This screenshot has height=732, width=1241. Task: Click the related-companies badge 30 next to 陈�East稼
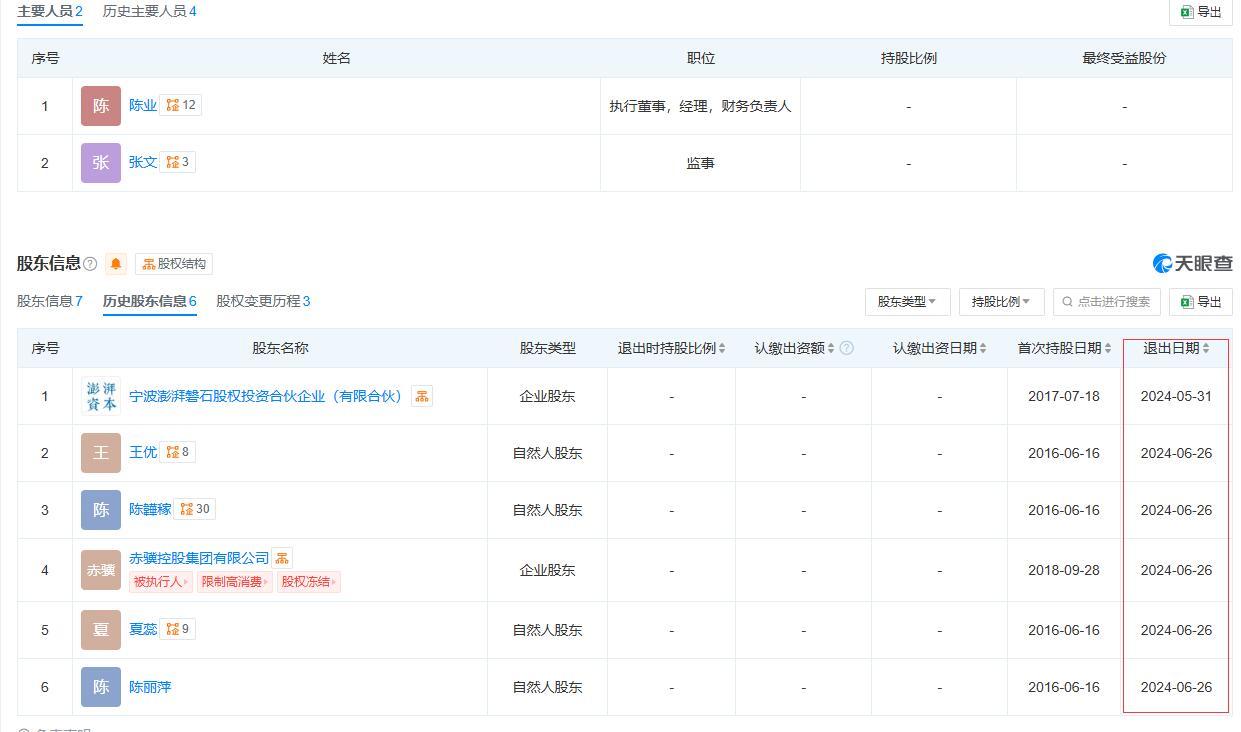coord(195,509)
